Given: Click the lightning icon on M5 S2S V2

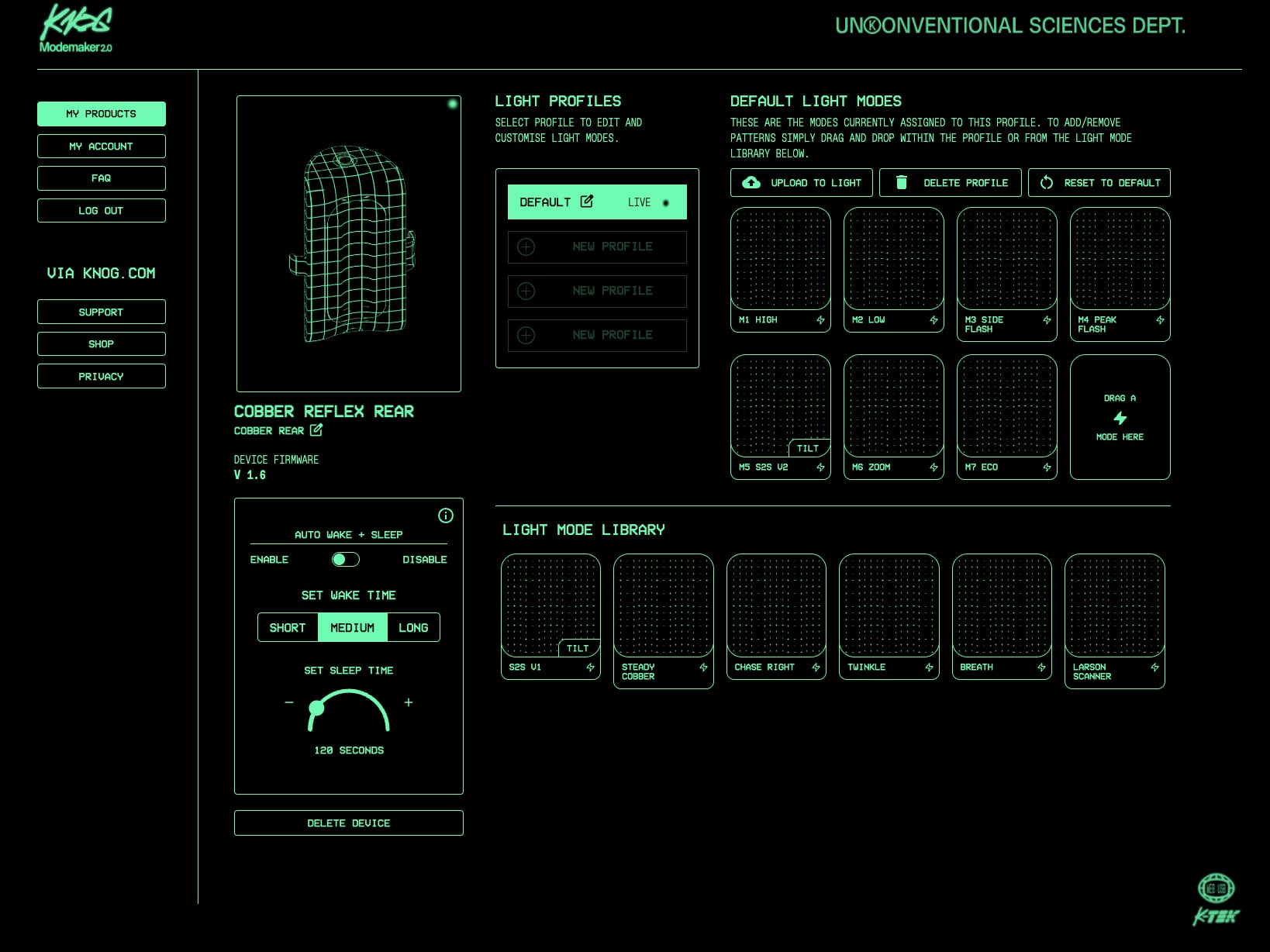Looking at the screenshot, I should coord(820,467).
